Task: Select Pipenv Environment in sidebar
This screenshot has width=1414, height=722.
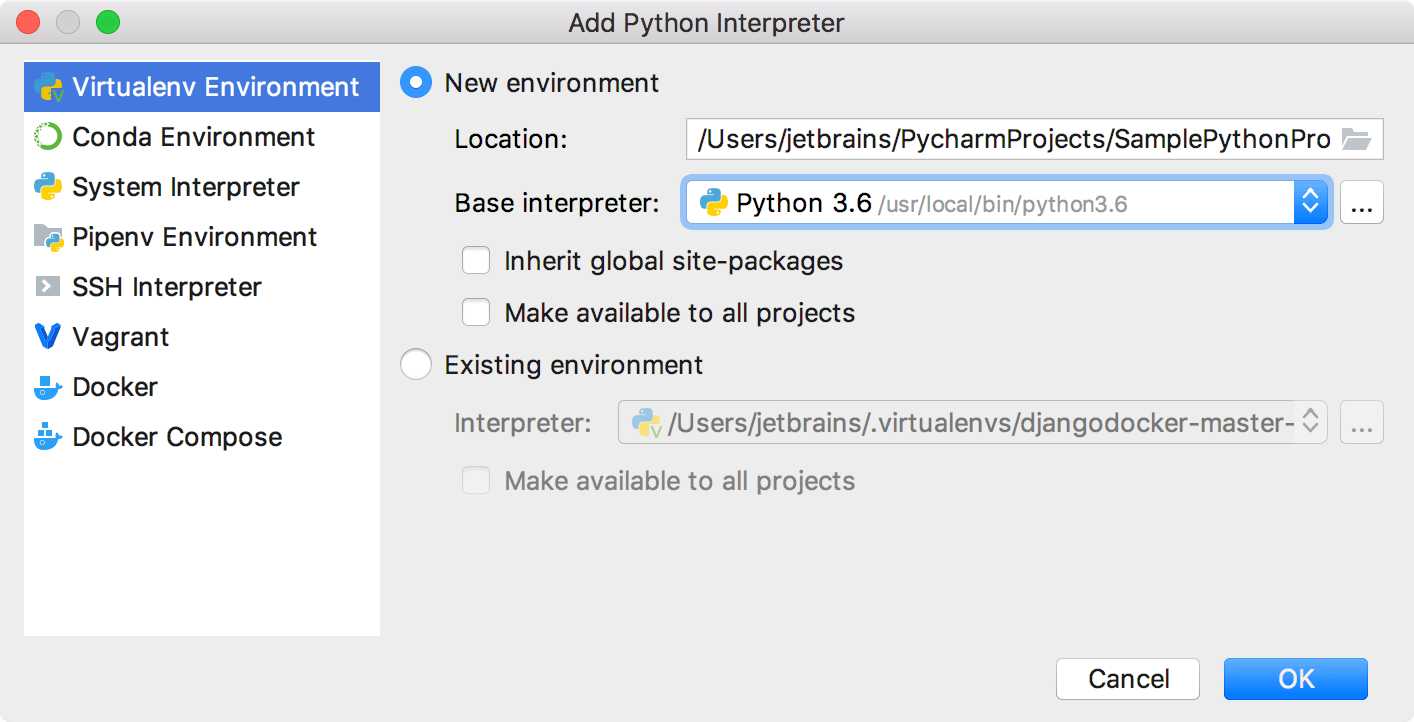Action: (x=202, y=237)
